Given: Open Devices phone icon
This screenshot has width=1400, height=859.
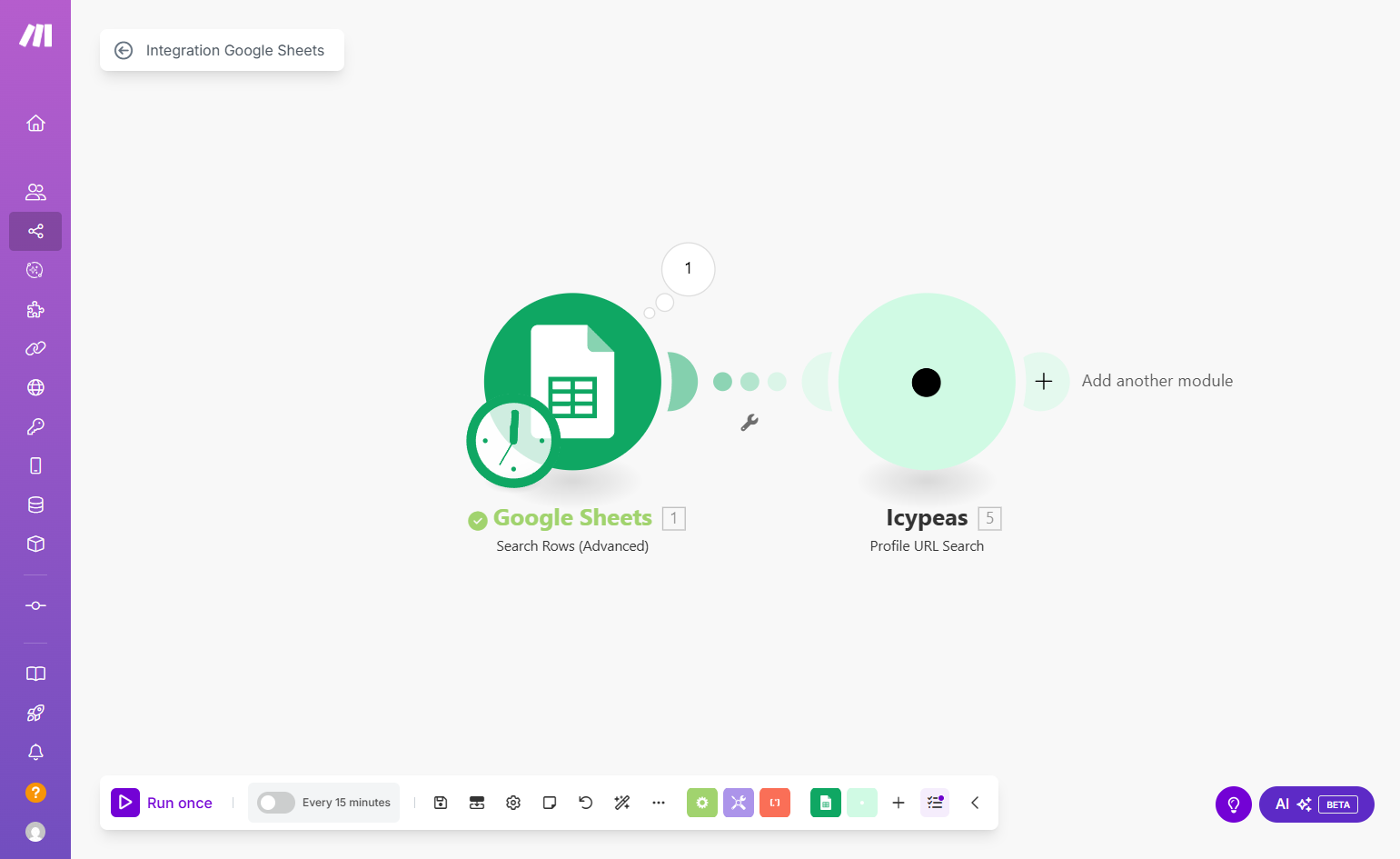Looking at the screenshot, I should coord(35,465).
